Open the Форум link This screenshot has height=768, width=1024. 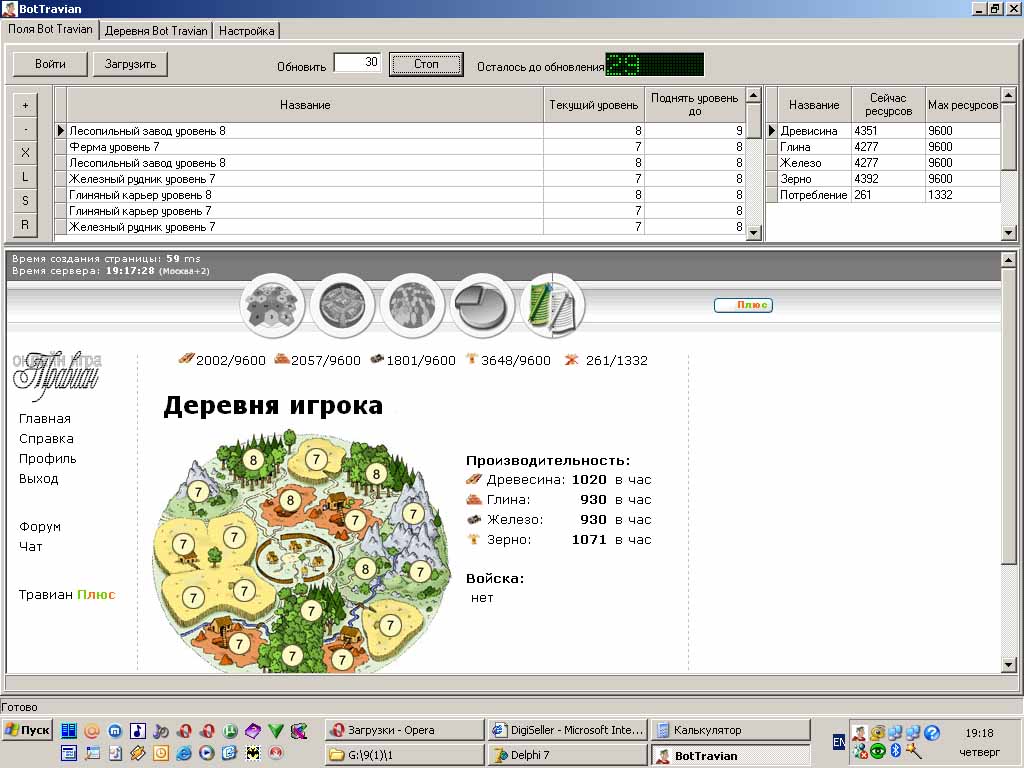point(39,526)
